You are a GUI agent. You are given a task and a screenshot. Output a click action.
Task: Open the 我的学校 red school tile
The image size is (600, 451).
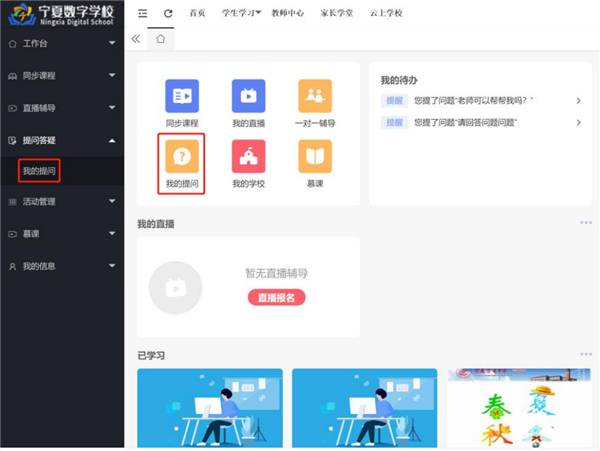[x=248, y=156]
